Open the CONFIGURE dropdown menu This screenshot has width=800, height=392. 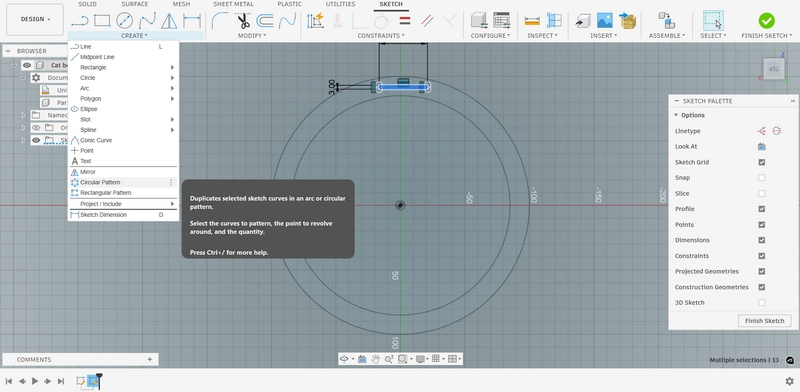(x=490, y=36)
